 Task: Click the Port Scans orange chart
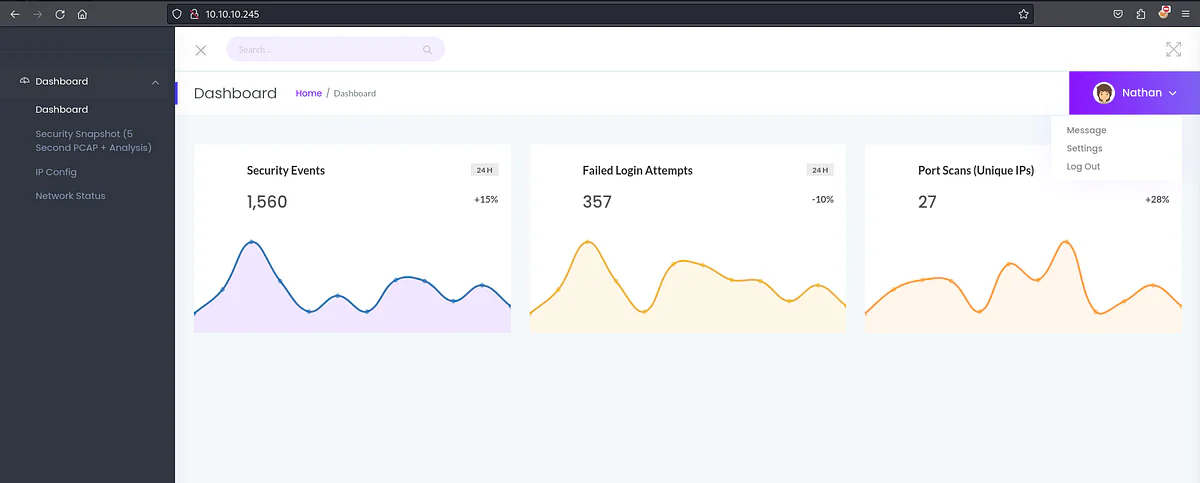point(1023,285)
